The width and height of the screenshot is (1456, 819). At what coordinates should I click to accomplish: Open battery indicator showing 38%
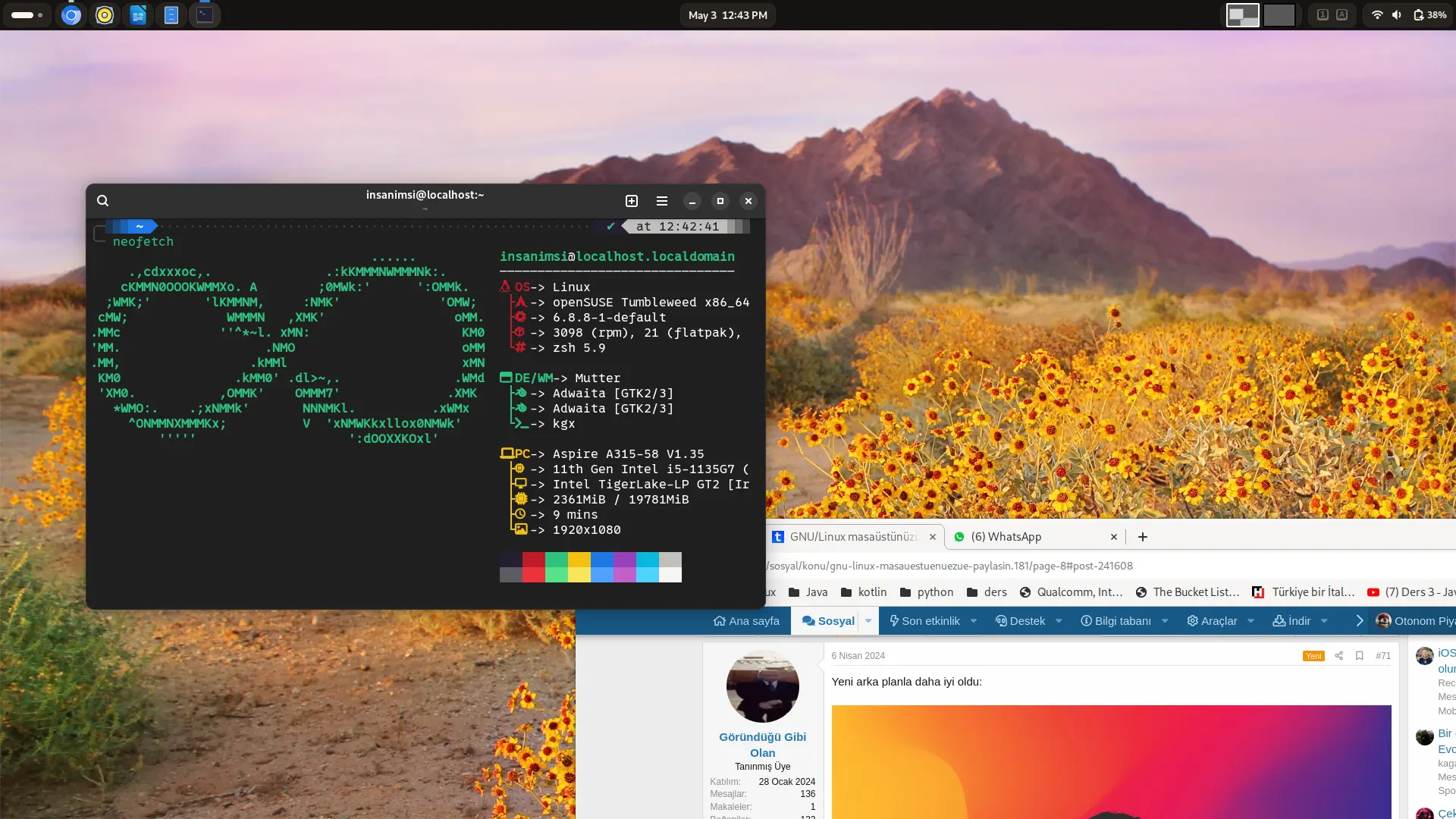coord(1429,15)
